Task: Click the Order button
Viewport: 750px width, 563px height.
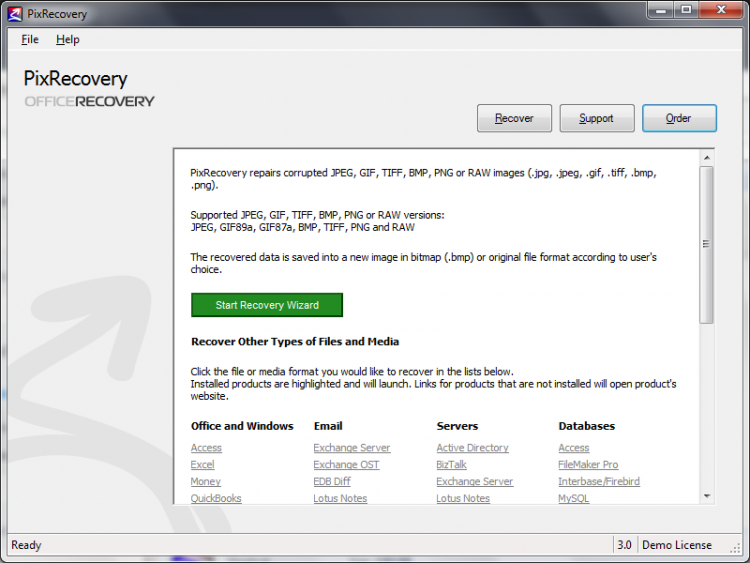Action: [679, 118]
